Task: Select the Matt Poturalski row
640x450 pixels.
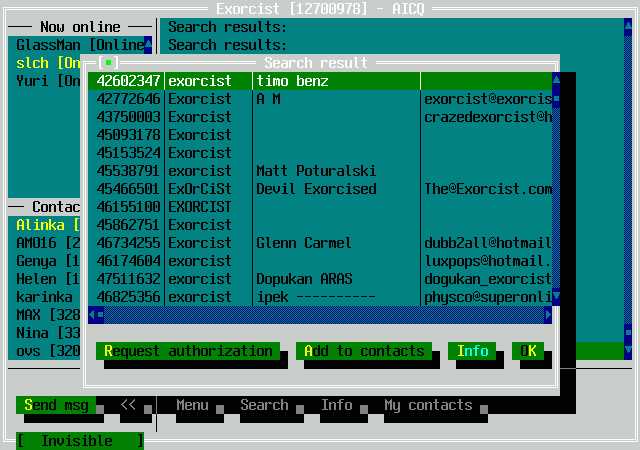Action: pos(320,171)
